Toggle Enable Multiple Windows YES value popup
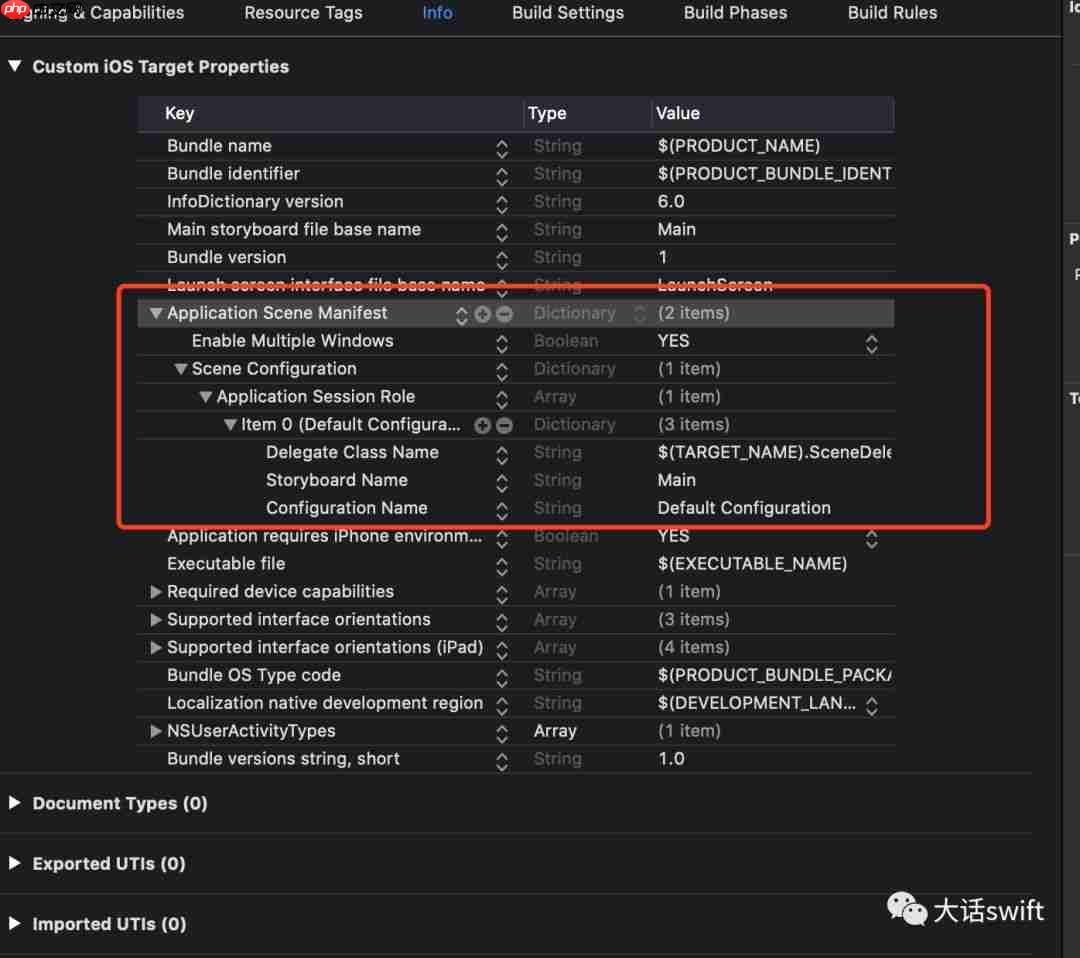Viewport: 1080px width, 958px height. click(x=871, y=342)
